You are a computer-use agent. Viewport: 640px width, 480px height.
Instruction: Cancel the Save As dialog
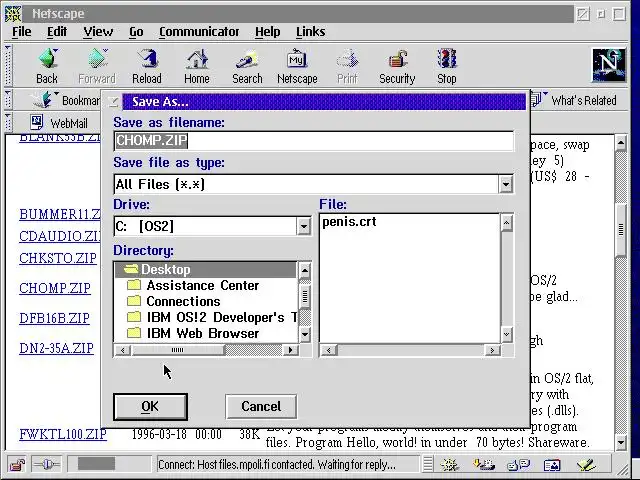pyautogui.click(x=261, y=407)
